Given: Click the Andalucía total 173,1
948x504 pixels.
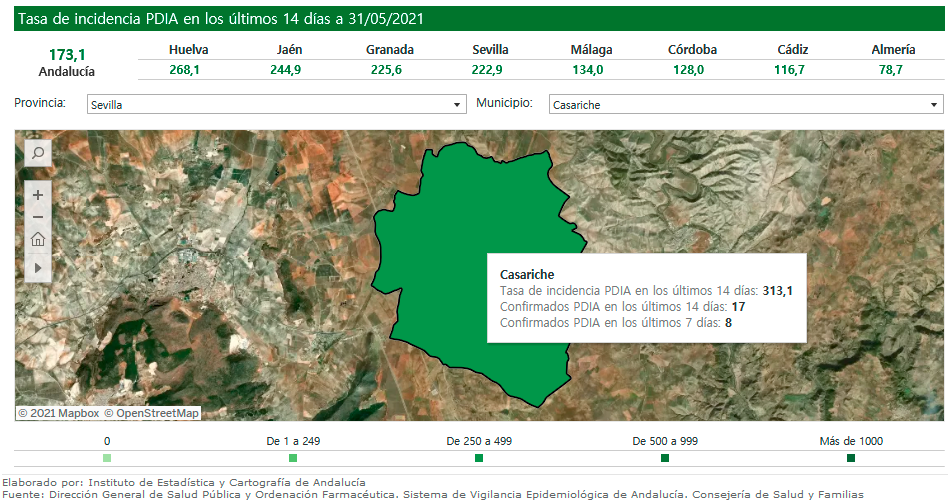Looking at the screenshot, I should click(x=66, y=54).
